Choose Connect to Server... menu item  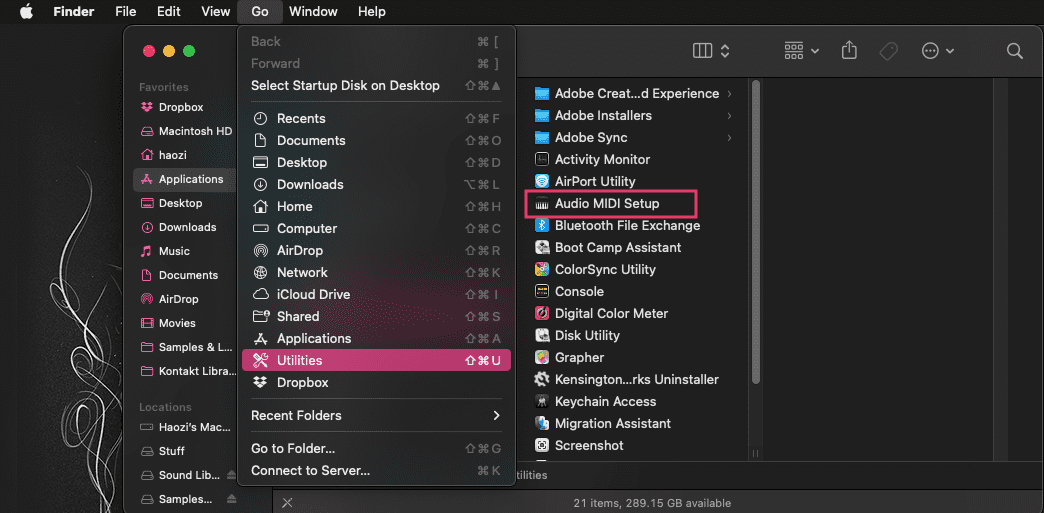pos(376,470)
